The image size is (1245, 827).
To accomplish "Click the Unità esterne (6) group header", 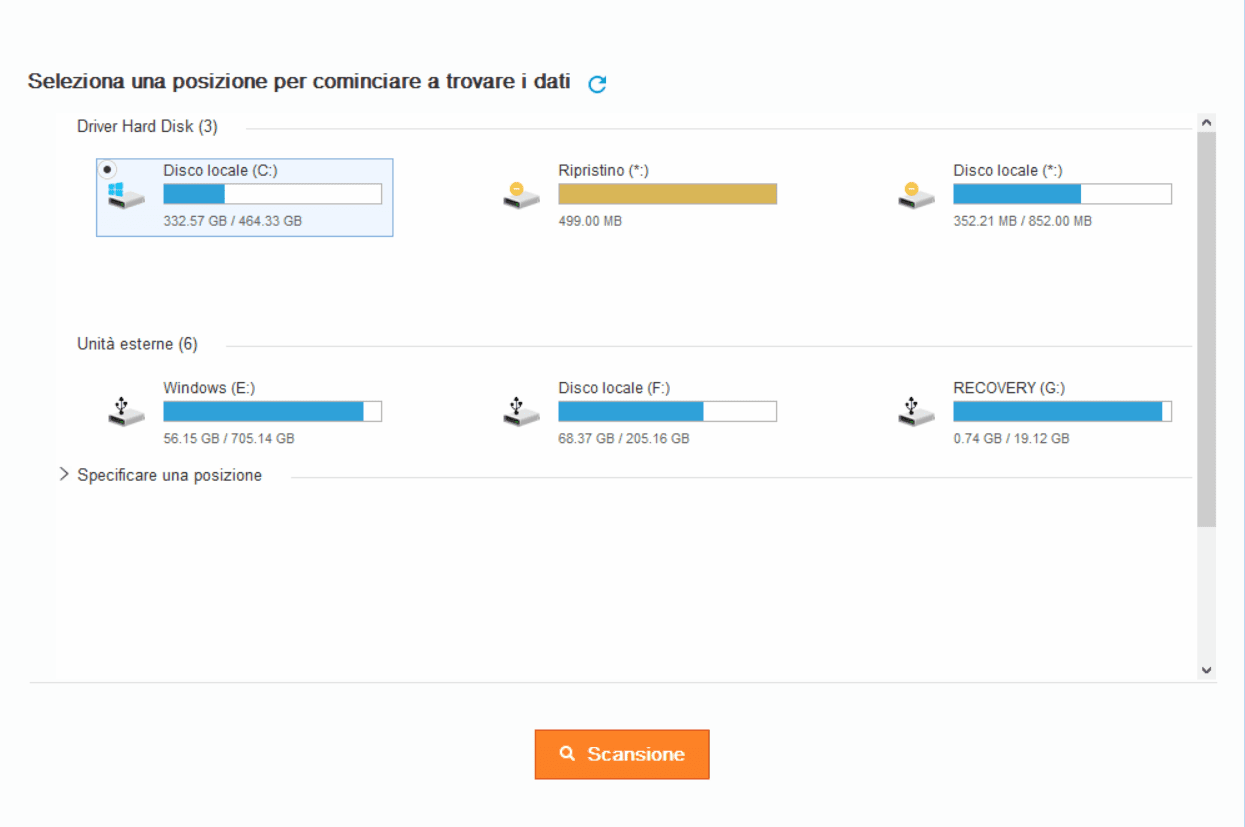I will click(x=137, y=345).
